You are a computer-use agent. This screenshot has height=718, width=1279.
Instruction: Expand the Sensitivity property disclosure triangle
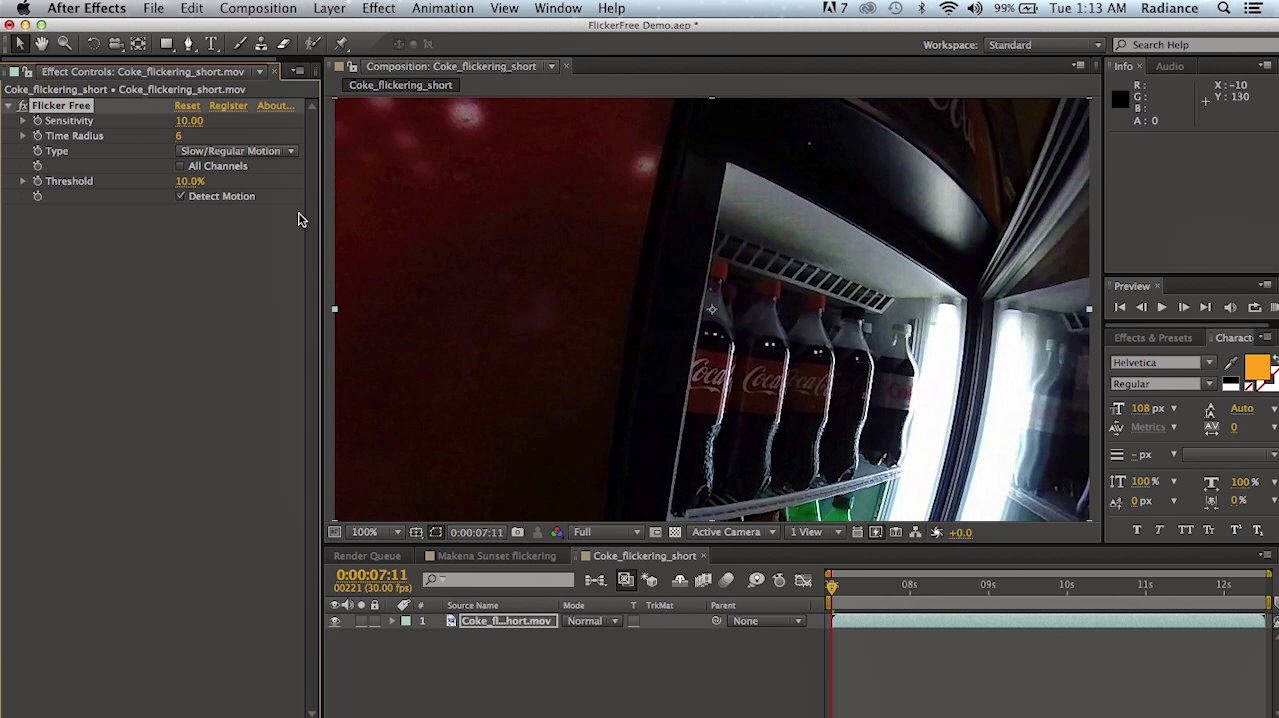[23, 120]
